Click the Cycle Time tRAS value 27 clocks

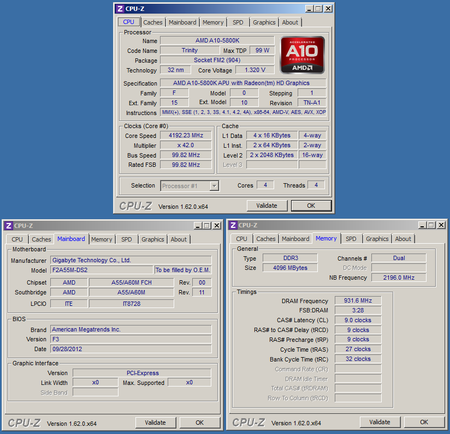[358, 349]
